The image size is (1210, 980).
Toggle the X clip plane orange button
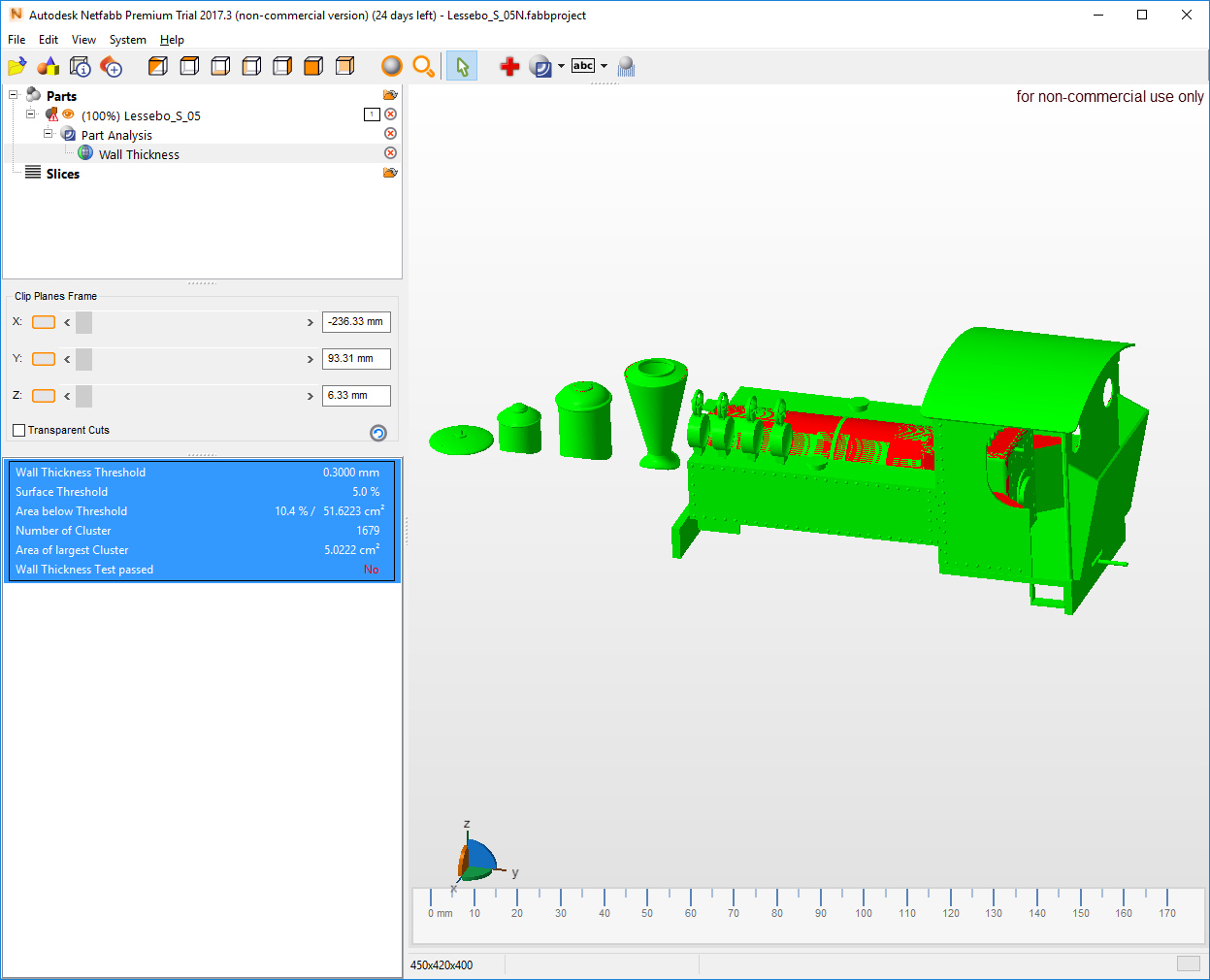[x=44, y=322]
